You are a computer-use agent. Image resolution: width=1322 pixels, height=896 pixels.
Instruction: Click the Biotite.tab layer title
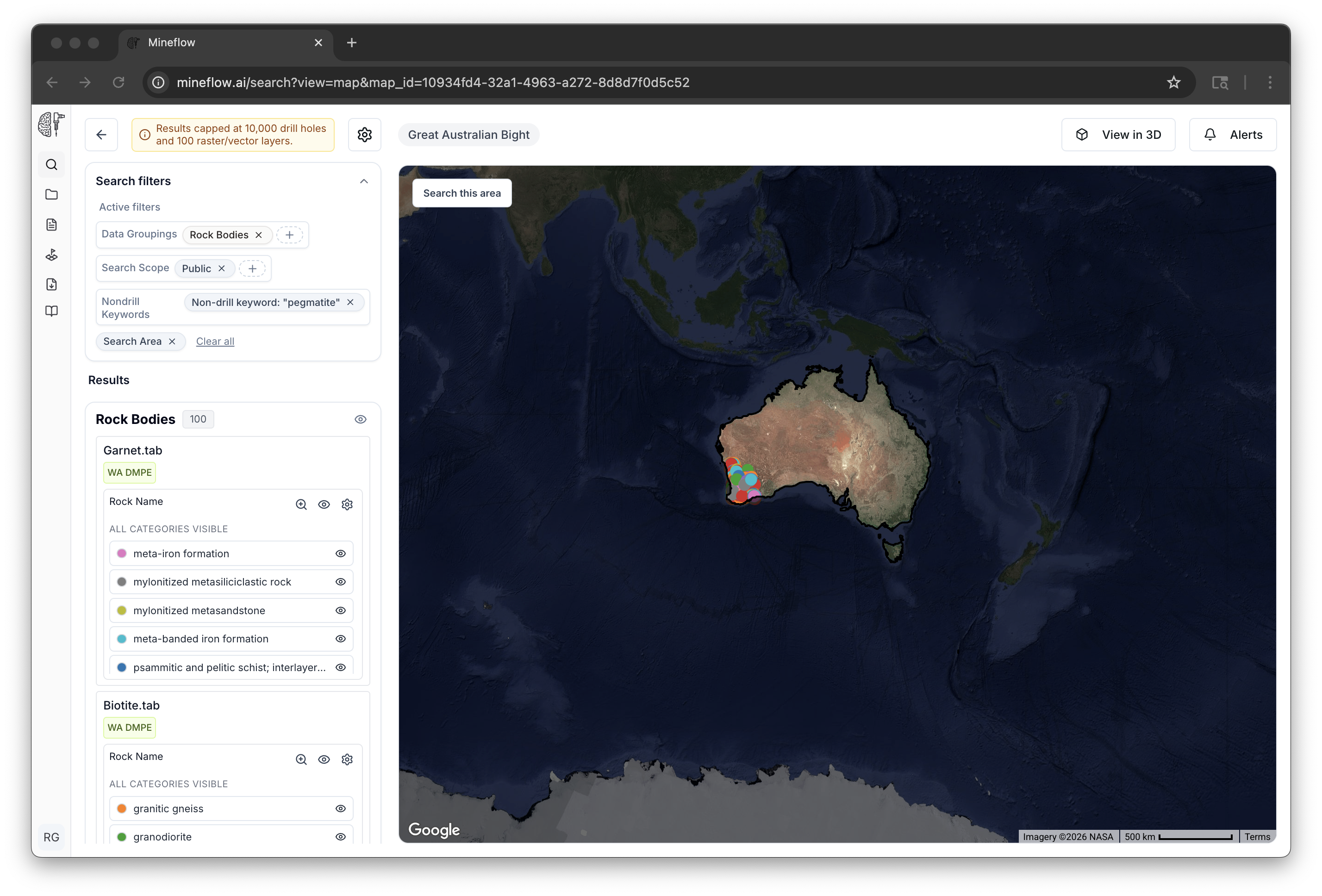[131, 705]
